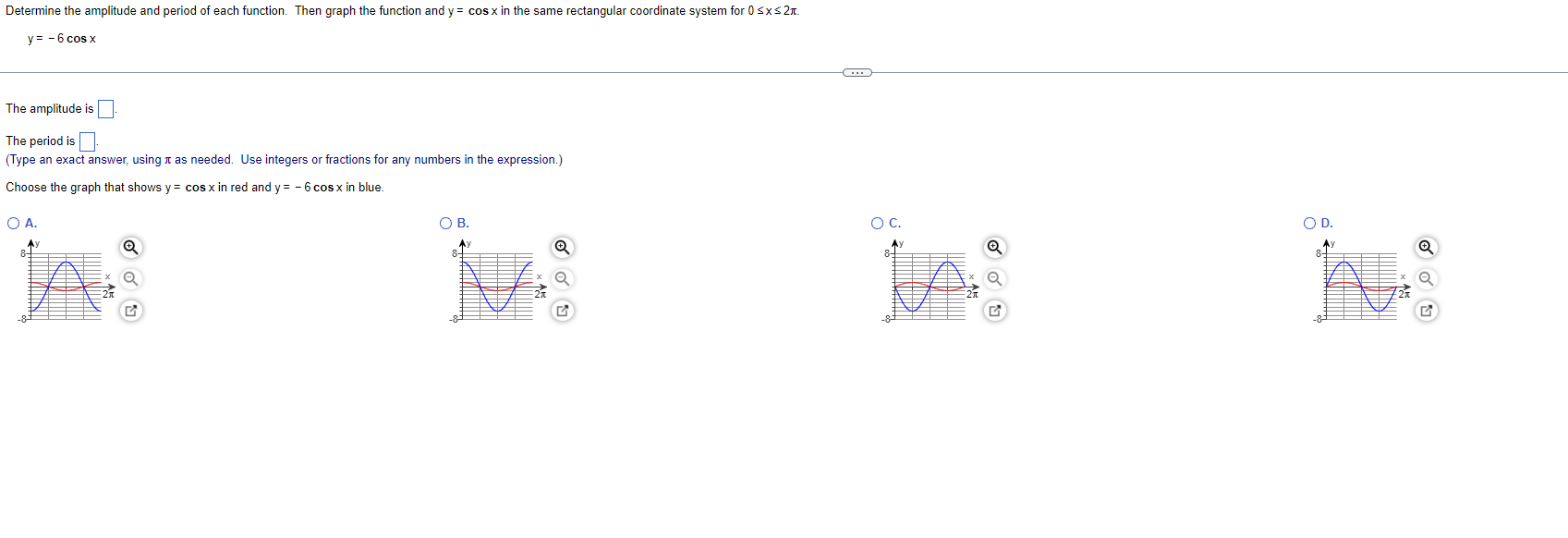
Task: Zoom out on graph option B
Action: 563,278
